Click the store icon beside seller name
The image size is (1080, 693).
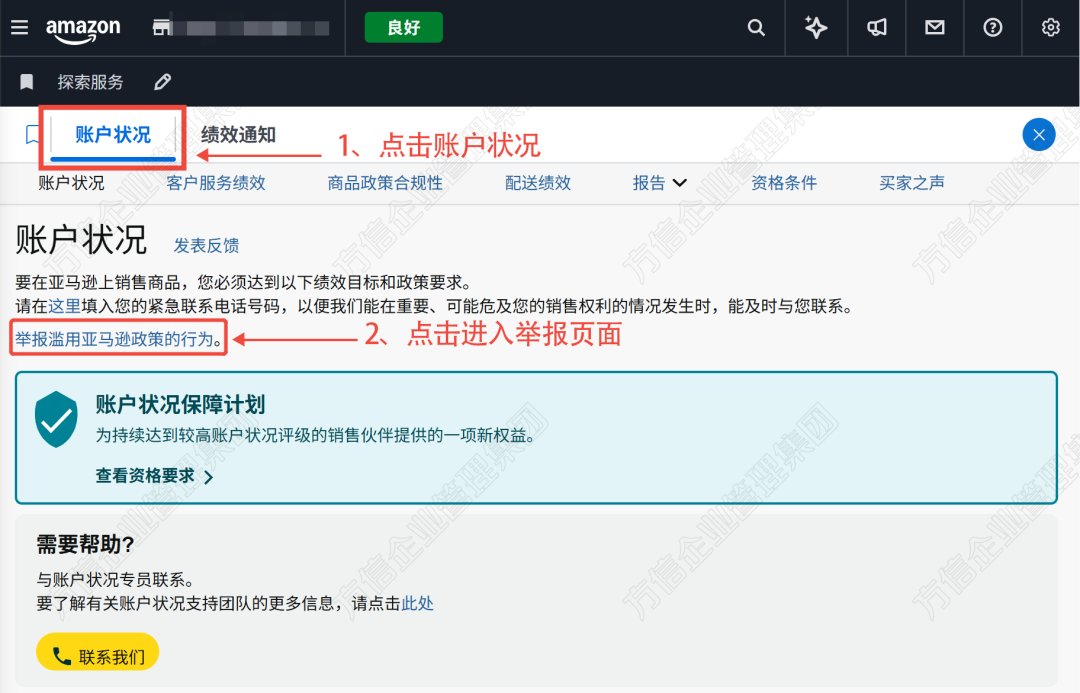click(161, 28)
